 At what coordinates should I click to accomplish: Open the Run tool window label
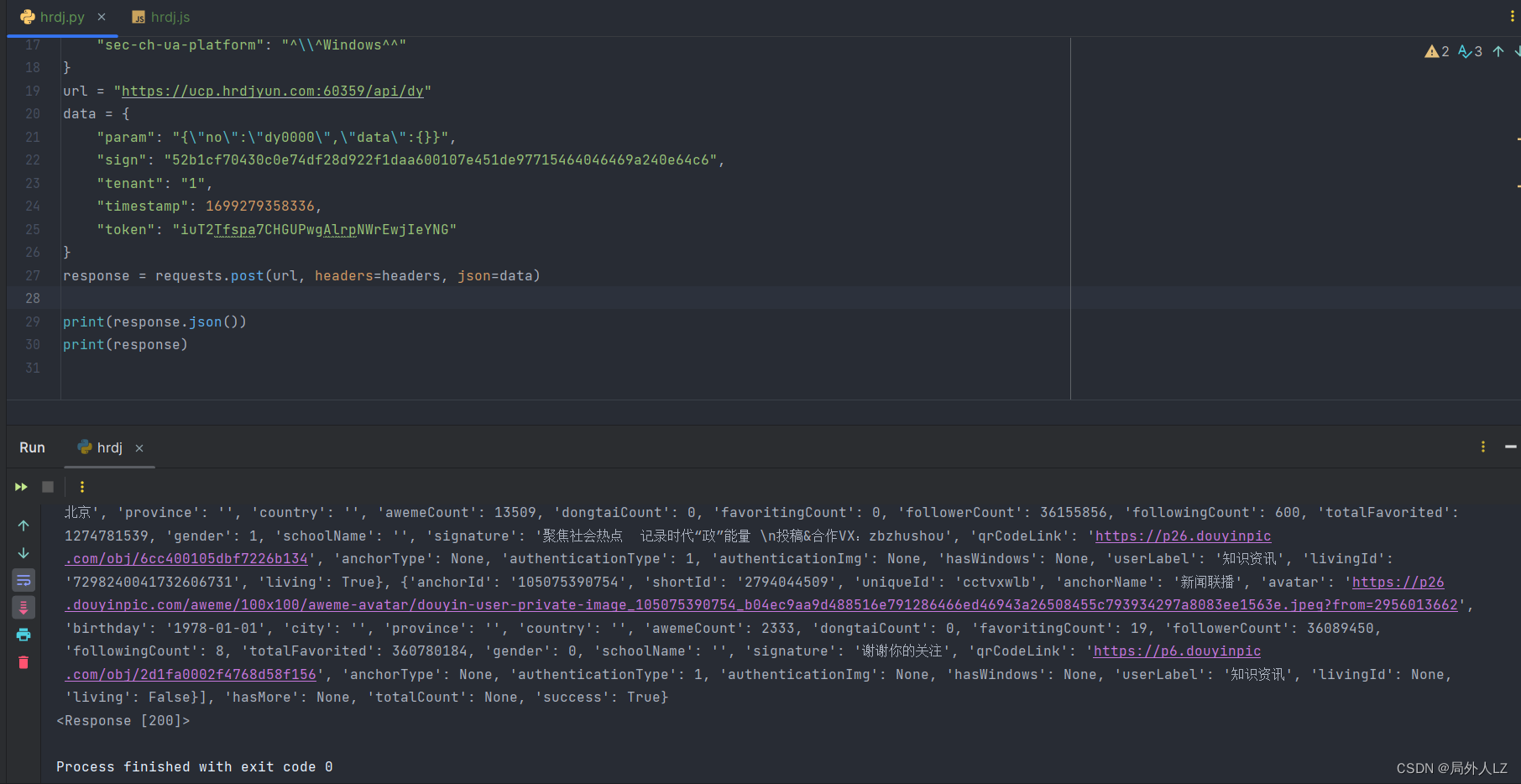[32, 447]
